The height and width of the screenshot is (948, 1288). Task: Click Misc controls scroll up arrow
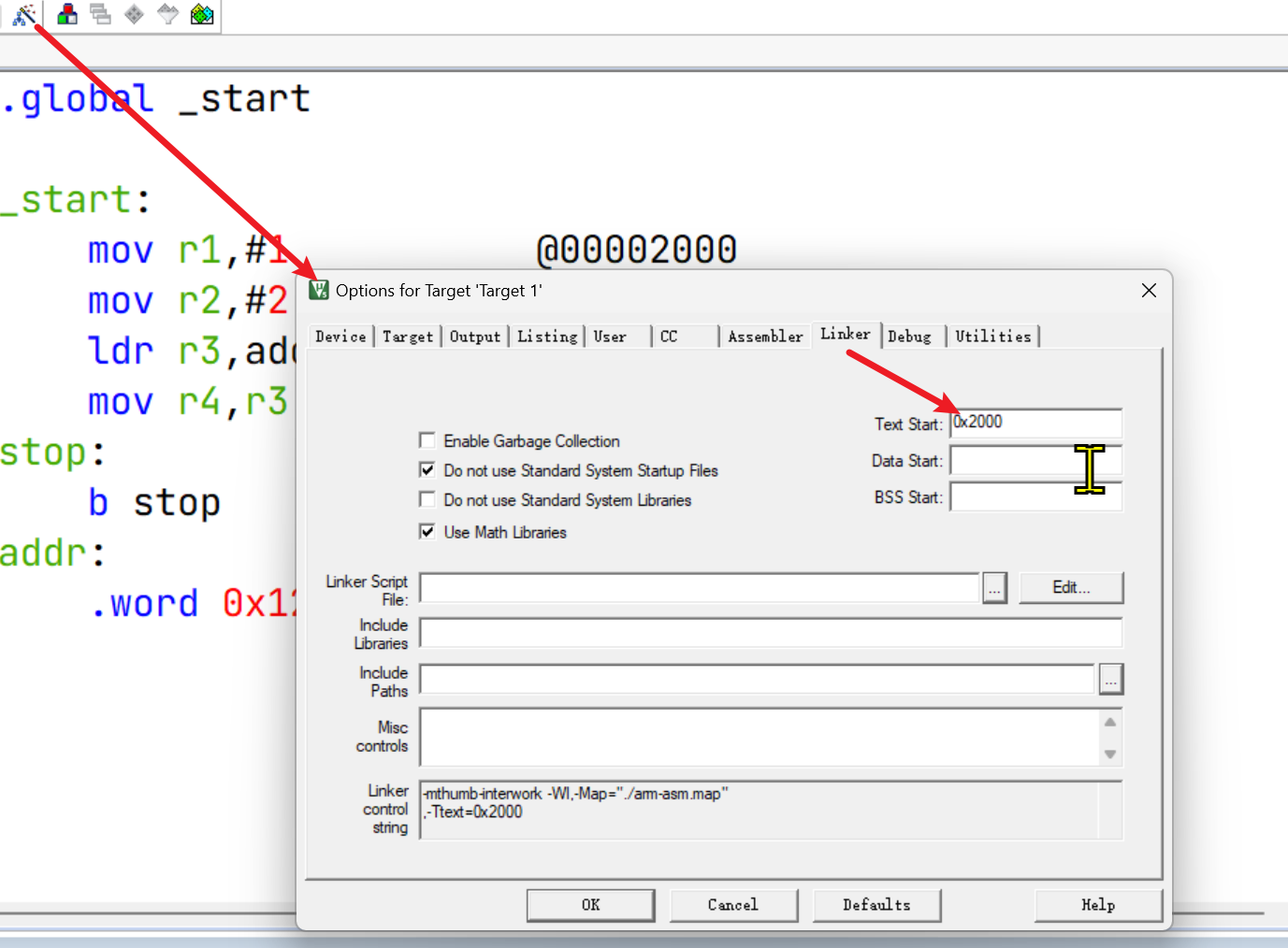click(1110, 721)
